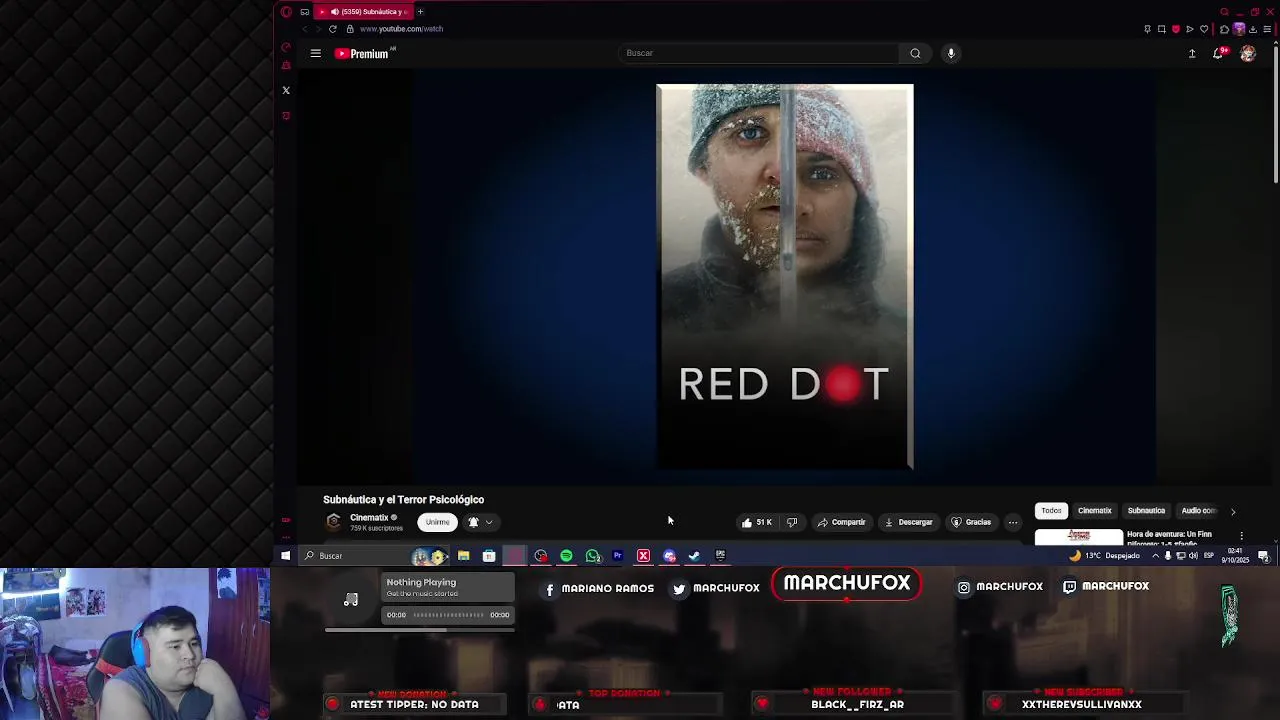Click the browser address bar URL
1280x720 pixels.
click(x=401, y=29)
